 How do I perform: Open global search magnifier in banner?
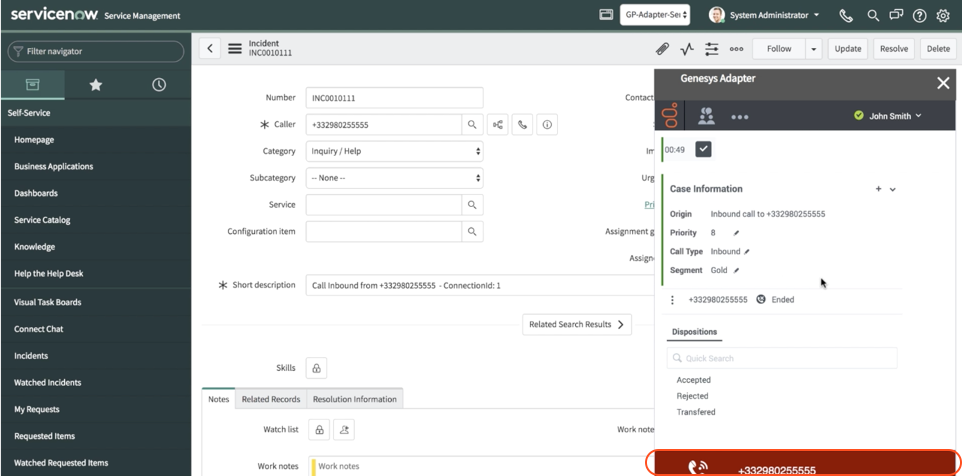click(872, 15)
